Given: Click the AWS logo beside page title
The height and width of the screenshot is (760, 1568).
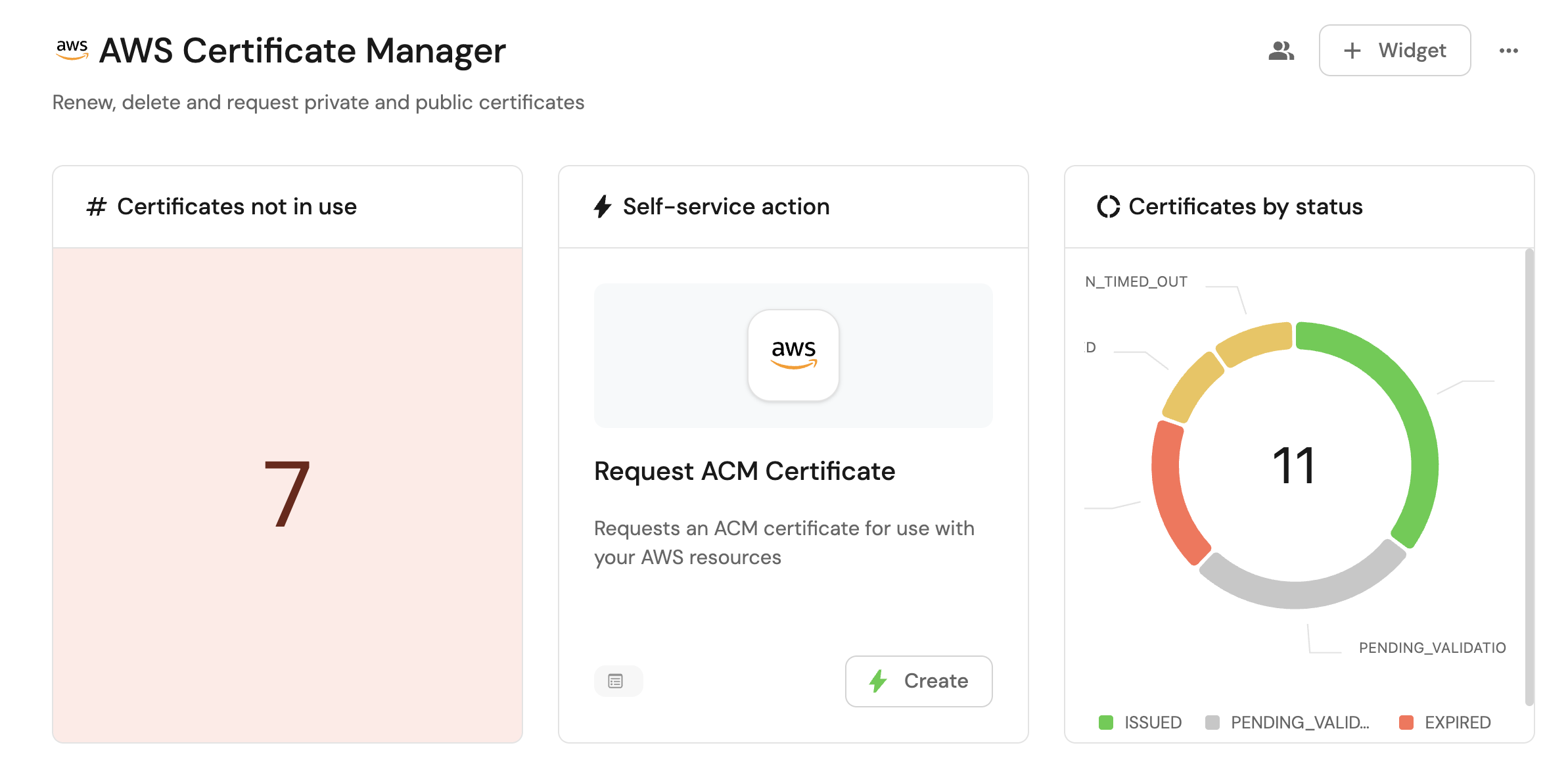Looking at the screenshot, I should [x=72, y=50].
